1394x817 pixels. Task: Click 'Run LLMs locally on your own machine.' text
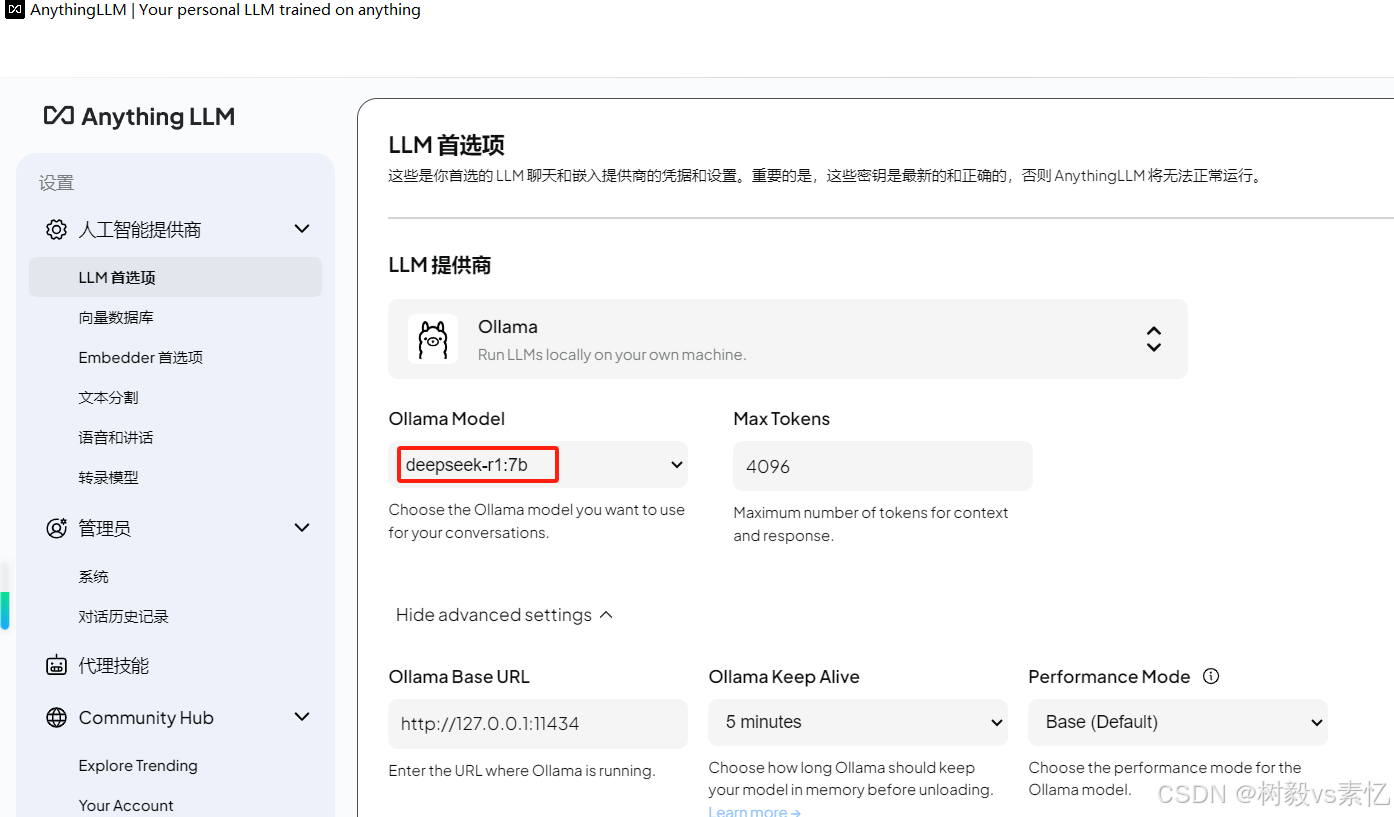click(x=612, y=355)
